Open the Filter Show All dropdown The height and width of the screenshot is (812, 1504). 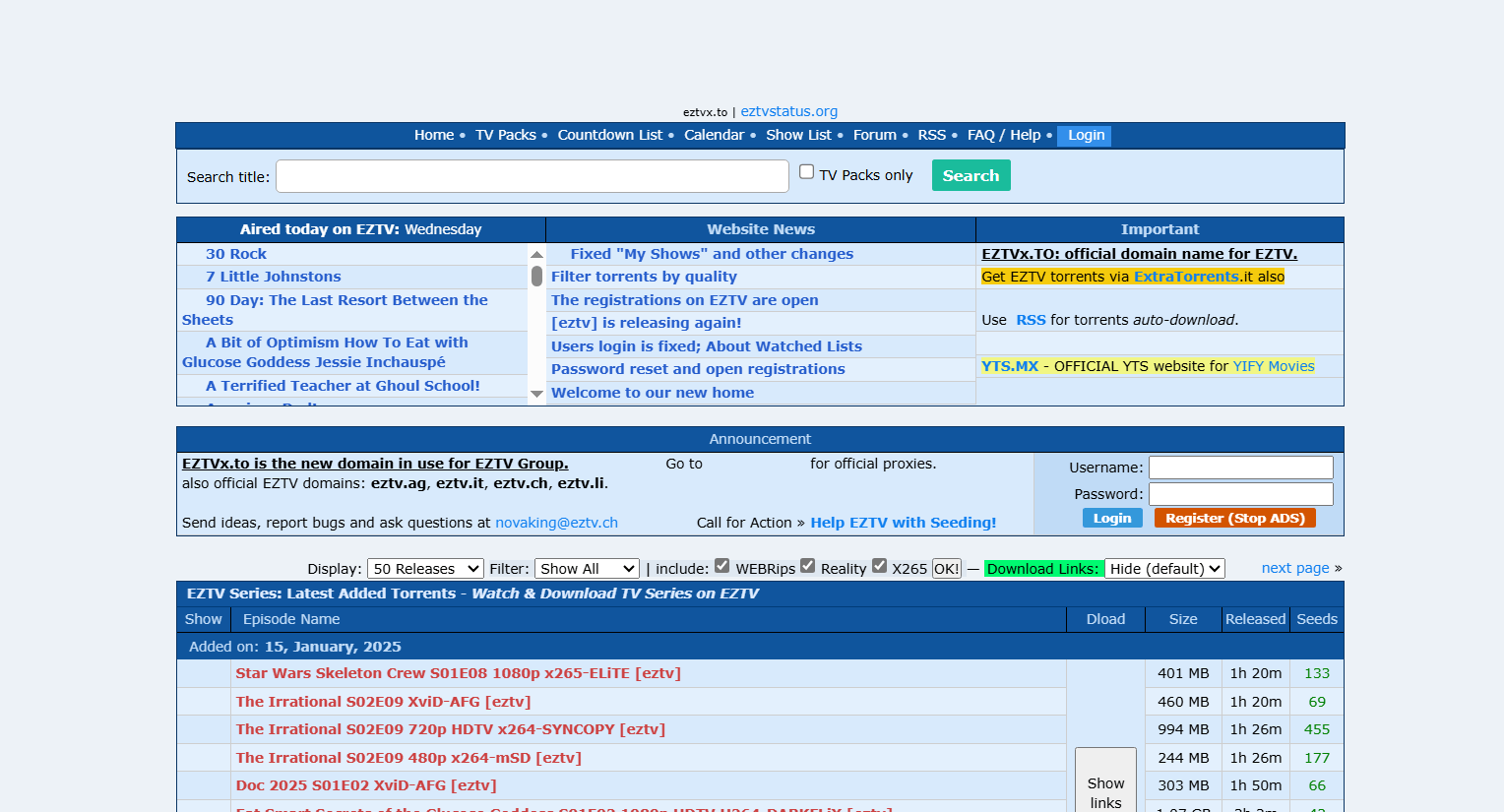[x=587, y=569]
